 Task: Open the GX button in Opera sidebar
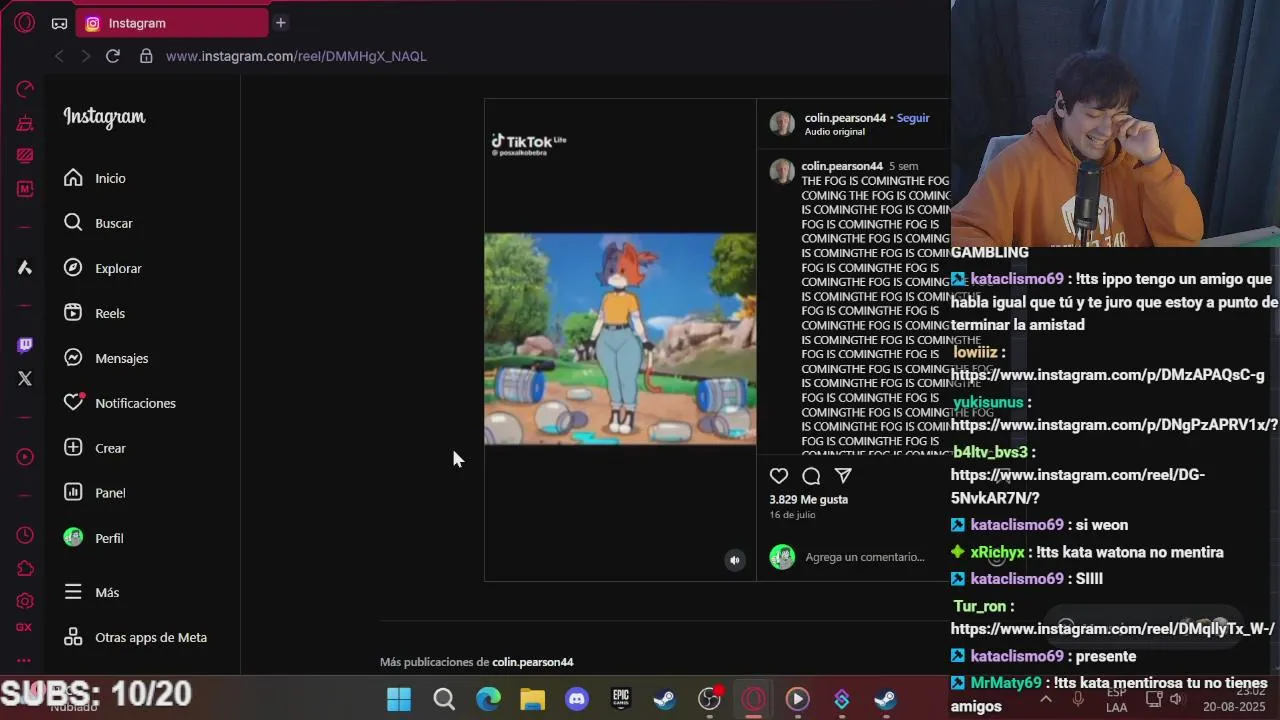tap(25, 628)
